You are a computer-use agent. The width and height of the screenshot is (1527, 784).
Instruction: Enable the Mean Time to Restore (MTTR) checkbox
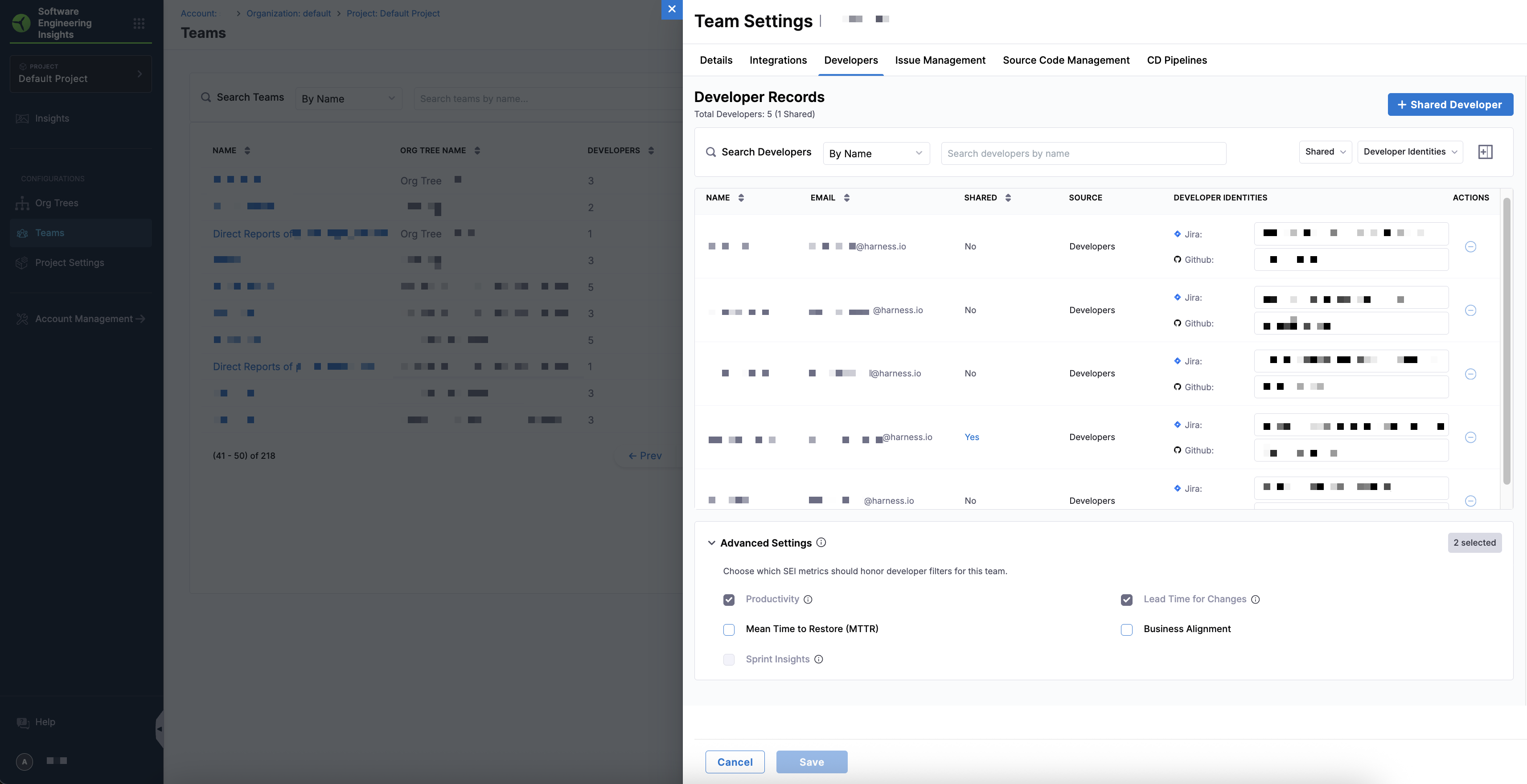(729, 629)
